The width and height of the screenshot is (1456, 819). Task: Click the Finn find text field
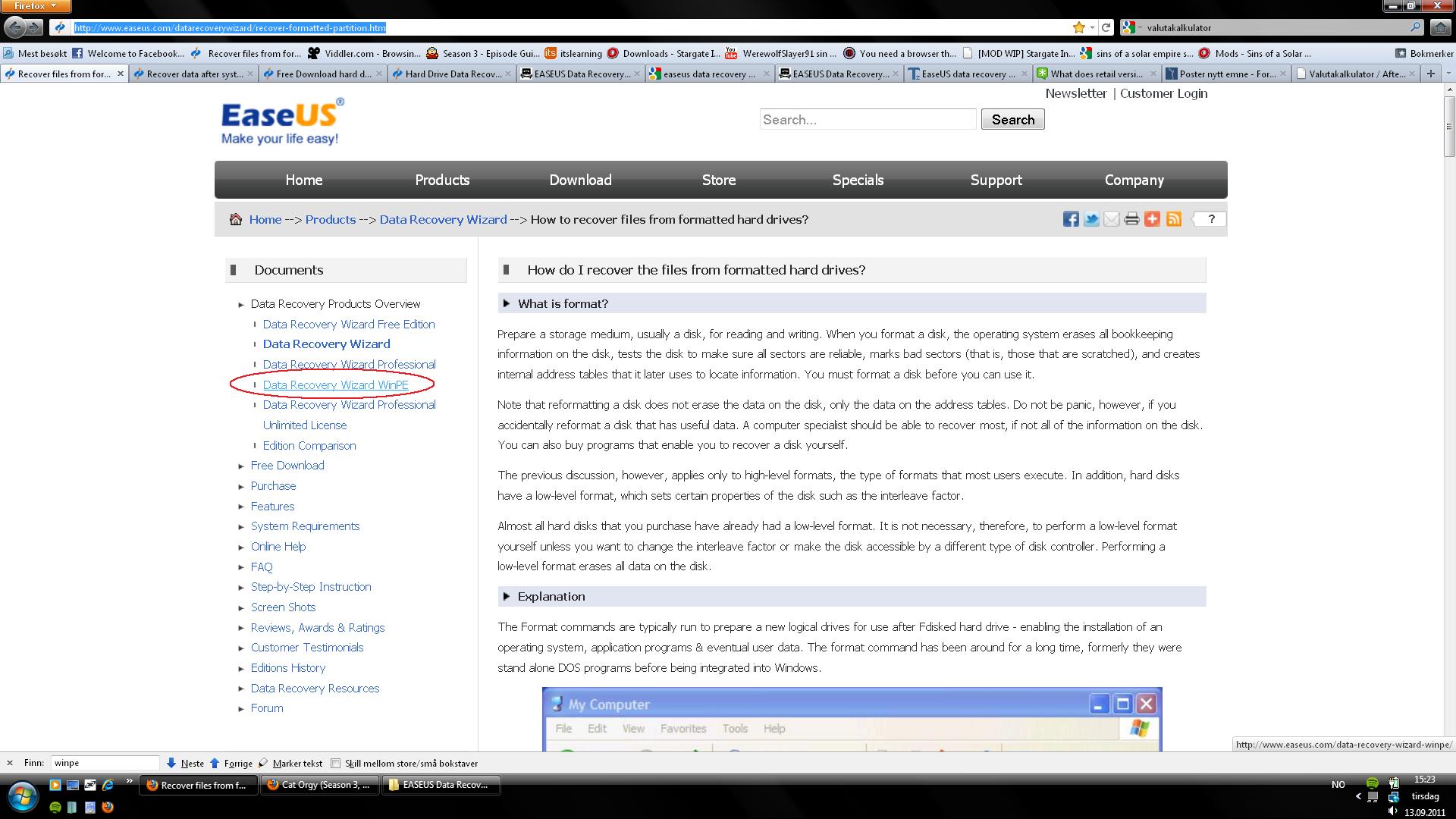click(x=105, y=763)
